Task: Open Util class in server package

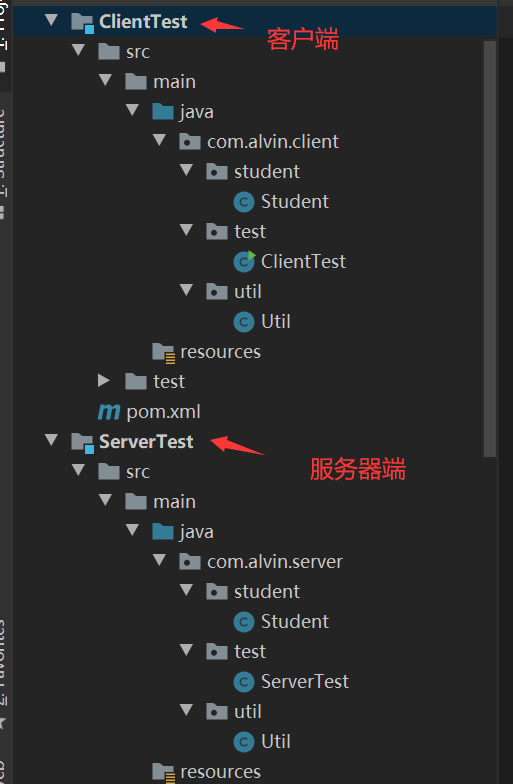Action: pos(276,742)
